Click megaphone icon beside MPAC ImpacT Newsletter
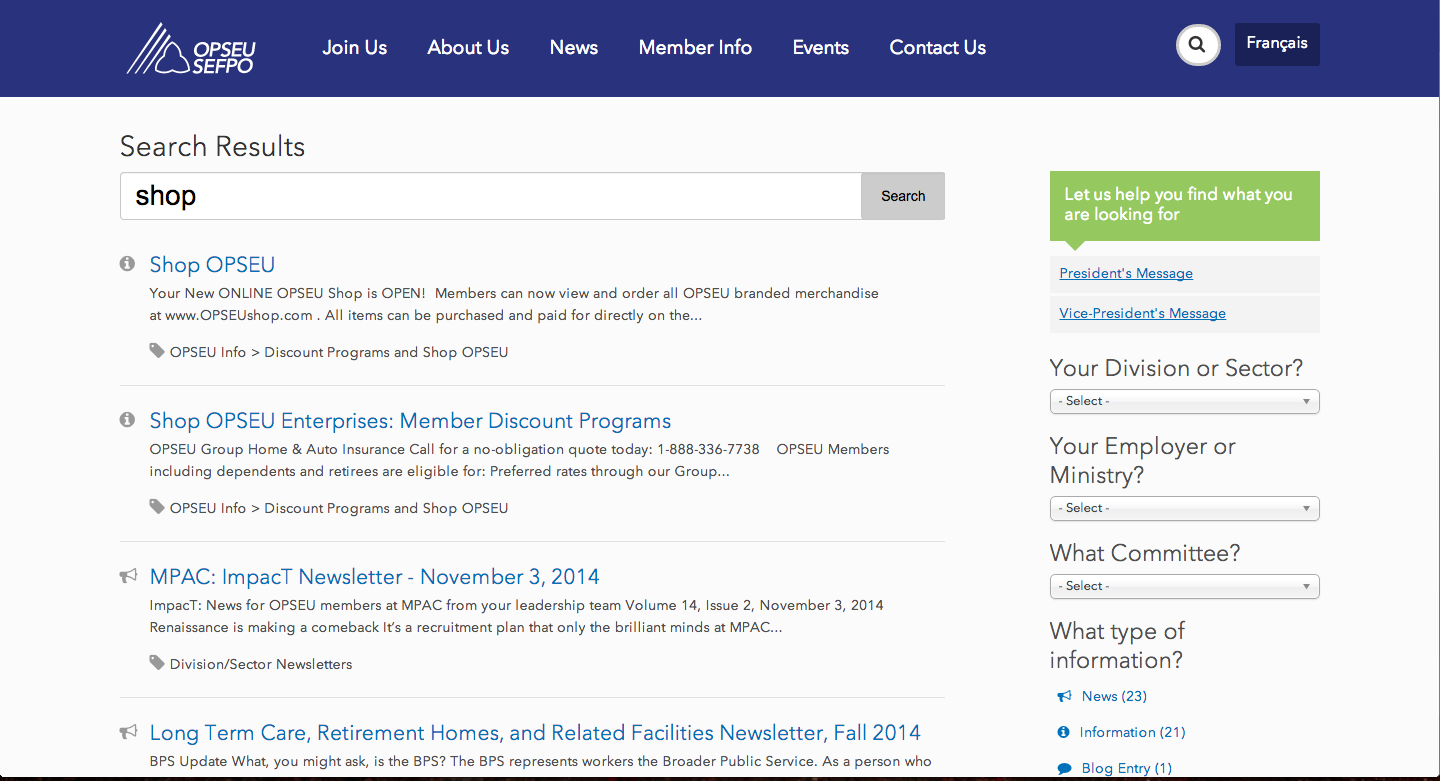Image resolution: width=1440 pixels, height=781 pixels. [128, 576]
